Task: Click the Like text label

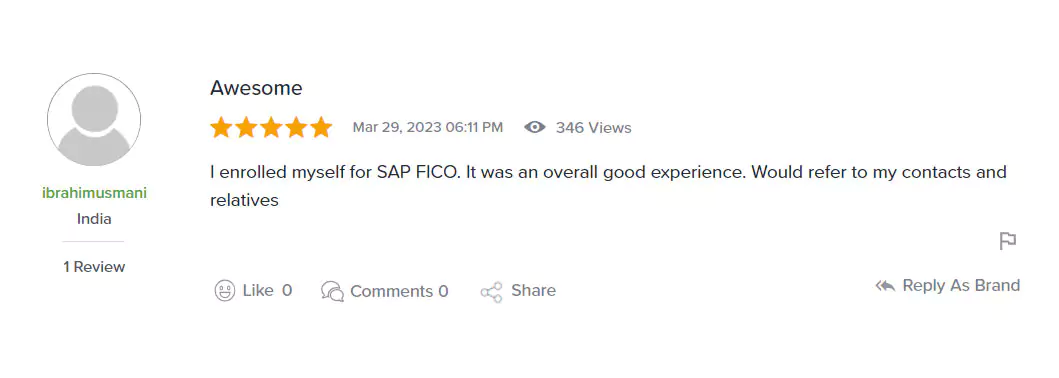Action: [x=258, y=291]
